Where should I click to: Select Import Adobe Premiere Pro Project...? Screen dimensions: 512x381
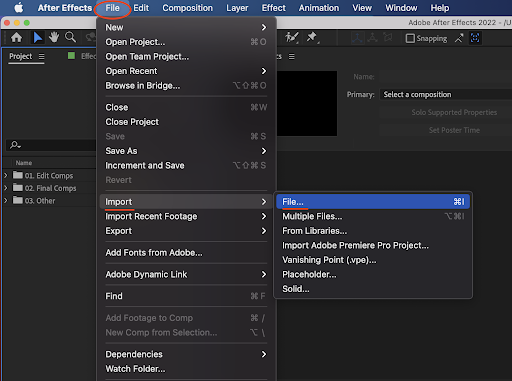point(373,245)
